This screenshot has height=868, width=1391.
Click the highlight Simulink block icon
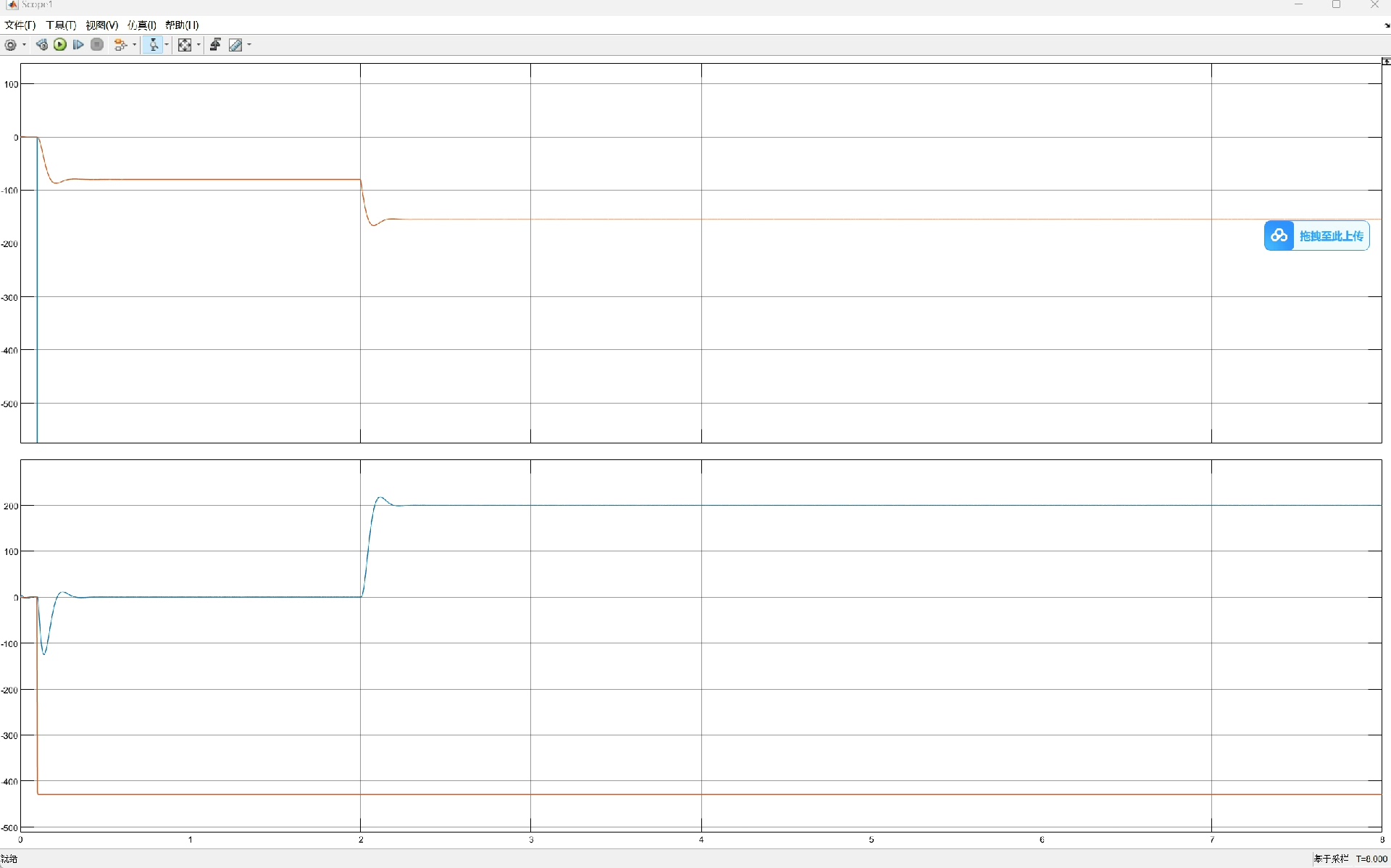tap(120, 45)
